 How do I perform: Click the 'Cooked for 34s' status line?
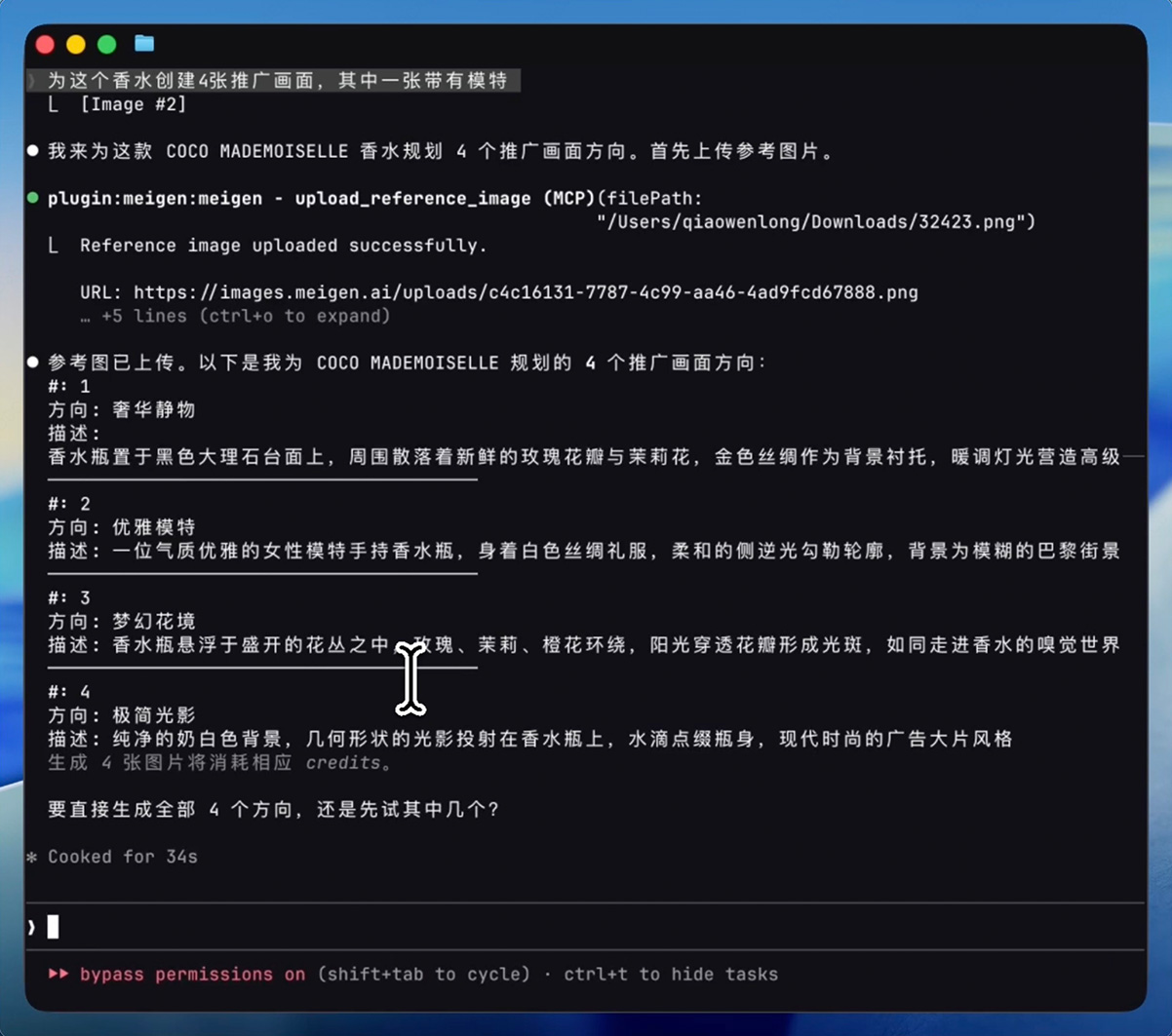tap(122, 857)
